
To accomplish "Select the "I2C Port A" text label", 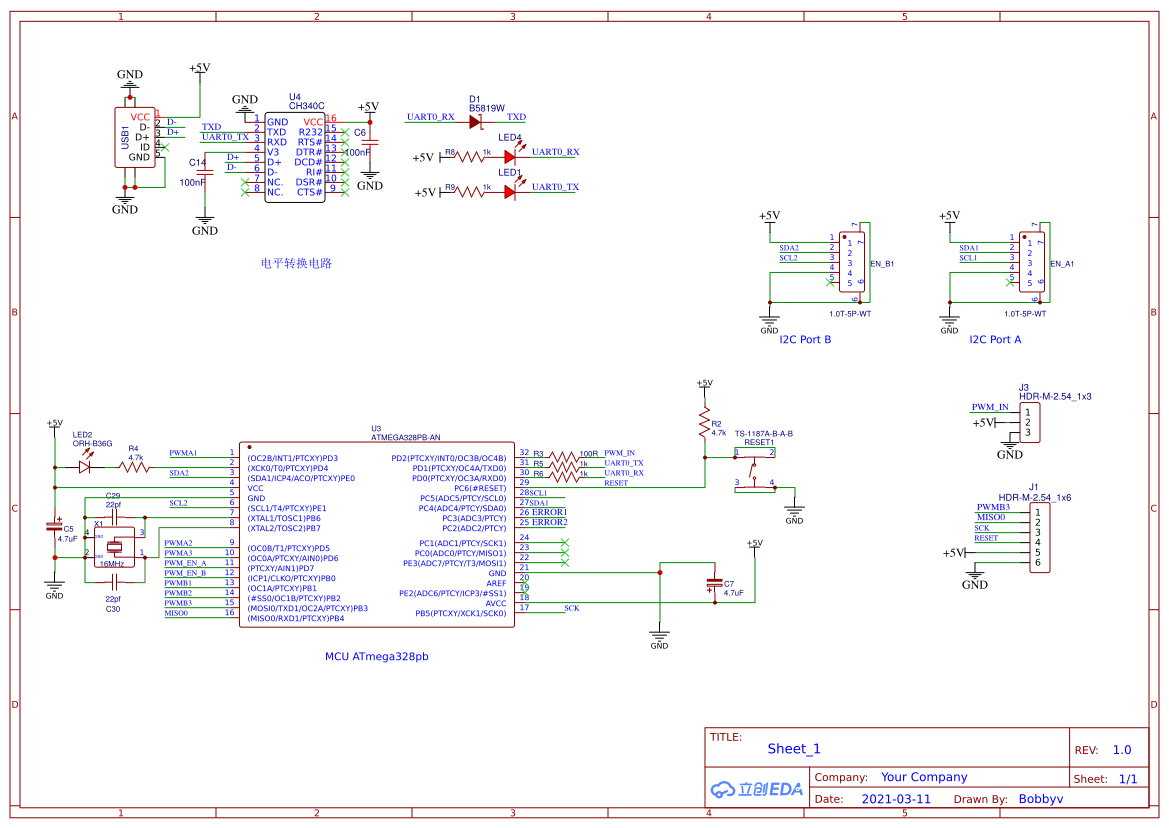I will [995, 340].
